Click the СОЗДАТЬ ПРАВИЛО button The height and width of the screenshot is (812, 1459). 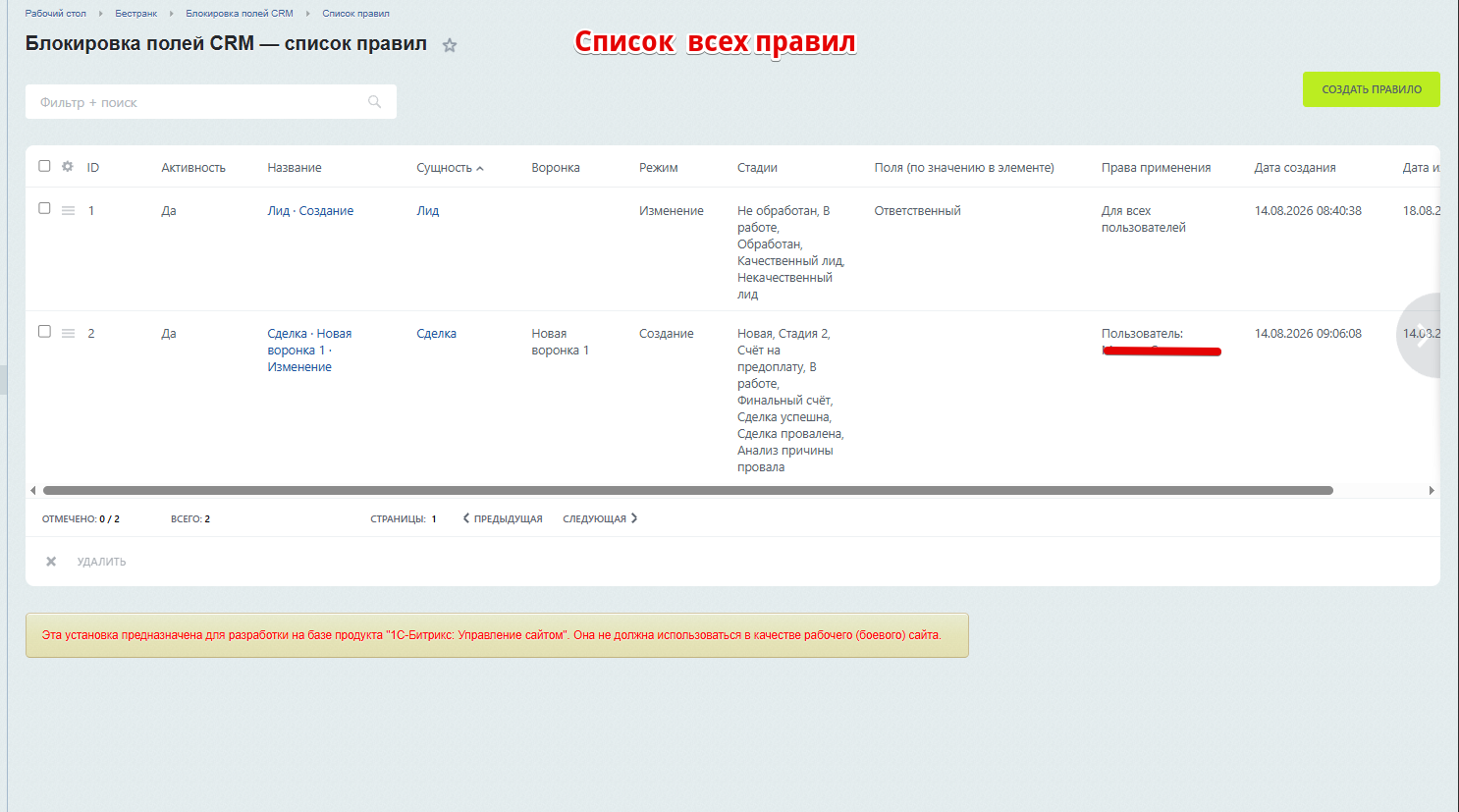point(1372,89)
